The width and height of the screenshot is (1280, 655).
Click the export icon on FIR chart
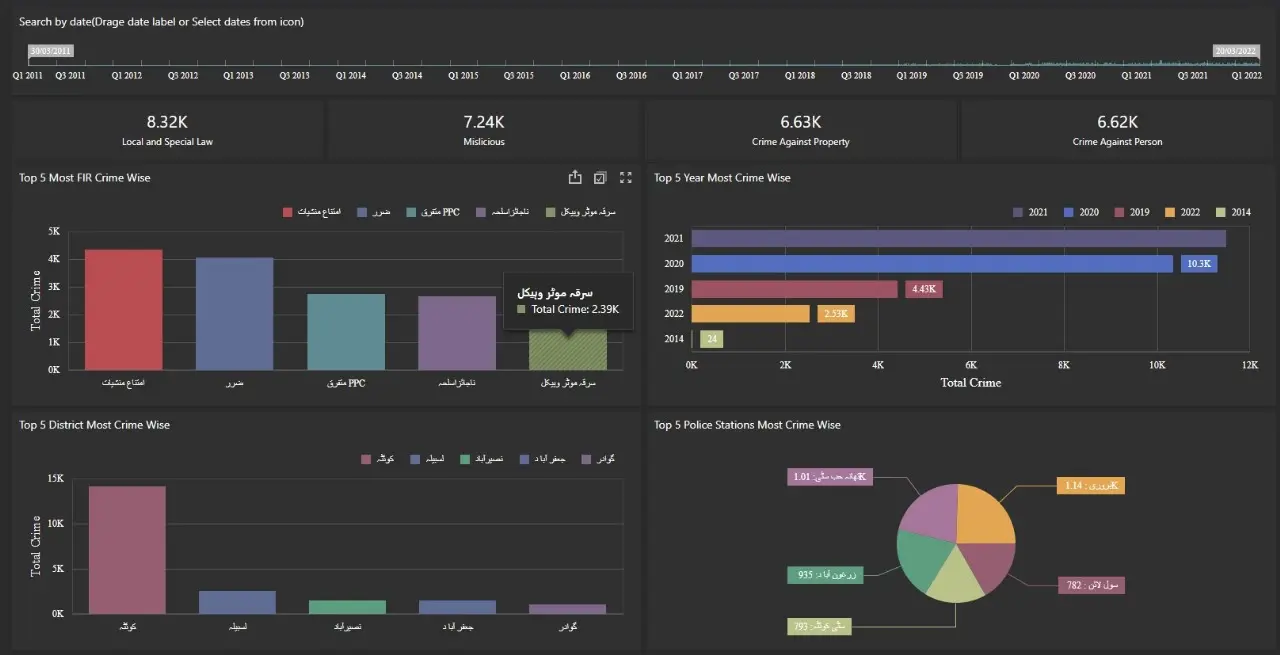click(575, 178)
